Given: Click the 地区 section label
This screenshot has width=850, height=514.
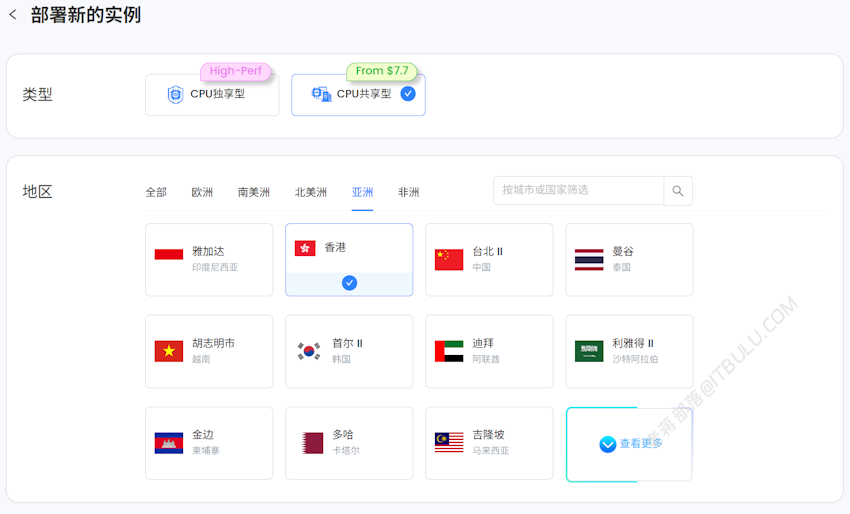Looking at the screenshot, I should pos(37,191).
